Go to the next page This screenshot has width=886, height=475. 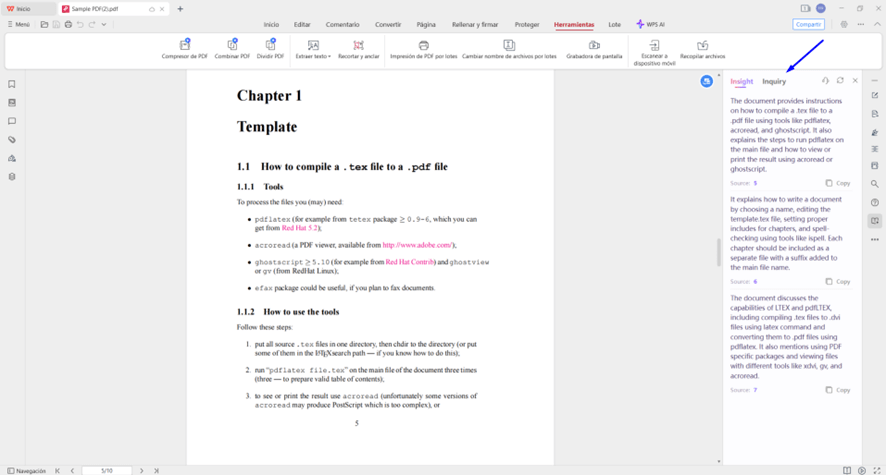(141, 470)
